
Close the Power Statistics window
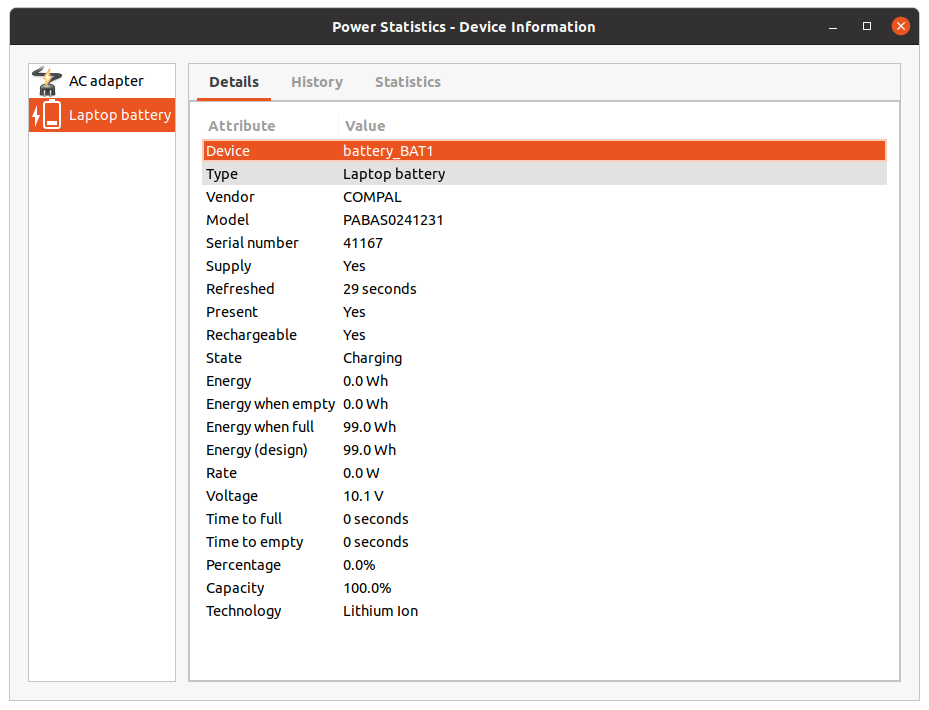tap(900, 27)
